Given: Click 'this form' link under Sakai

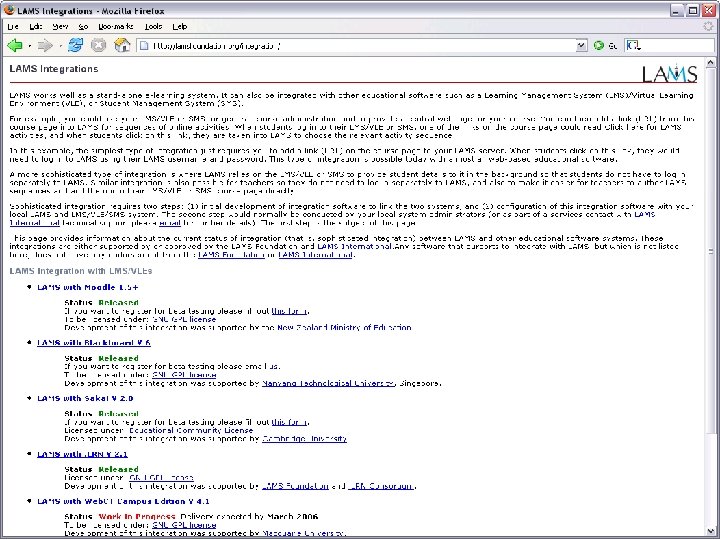Looking at the screenshot, I should point(289,422).
